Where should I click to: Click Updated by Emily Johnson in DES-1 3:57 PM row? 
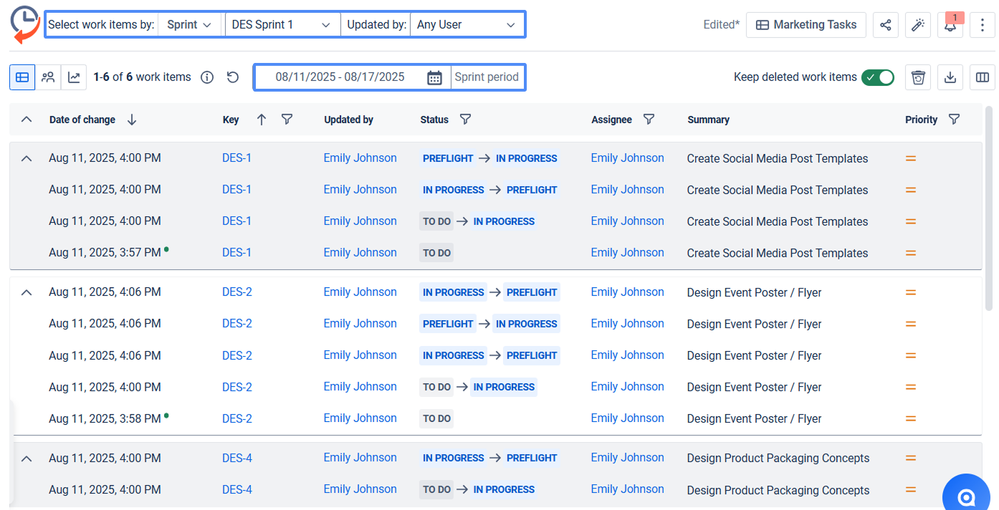coord(360,252)
